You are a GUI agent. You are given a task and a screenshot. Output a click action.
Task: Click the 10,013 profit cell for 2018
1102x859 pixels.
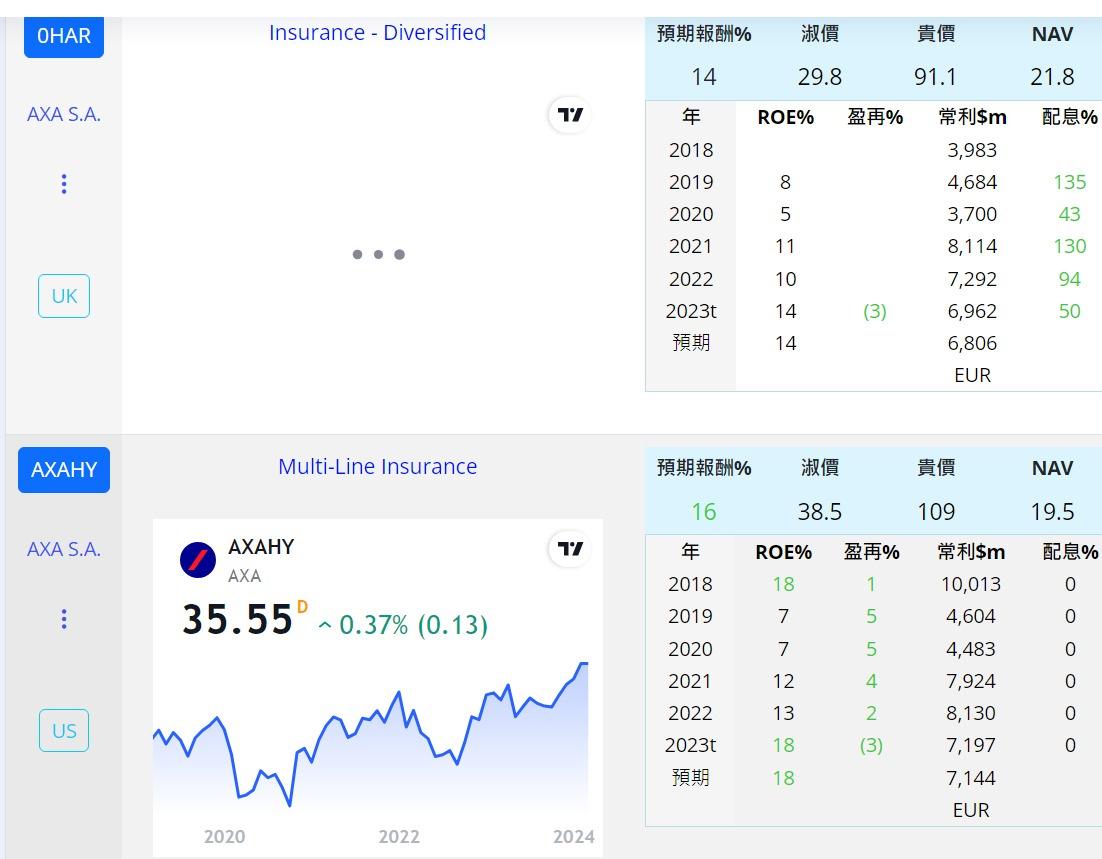tap(971, 583)
